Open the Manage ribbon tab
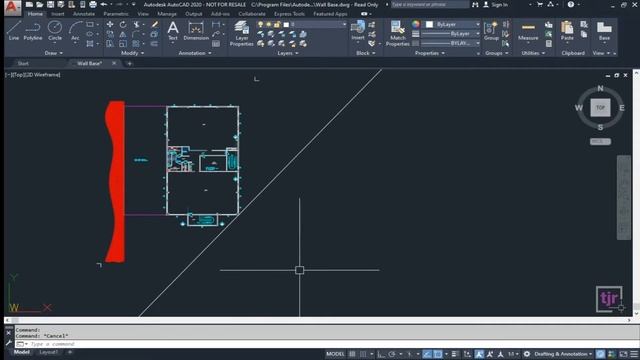The image size is (640, 360). [167, 14]
